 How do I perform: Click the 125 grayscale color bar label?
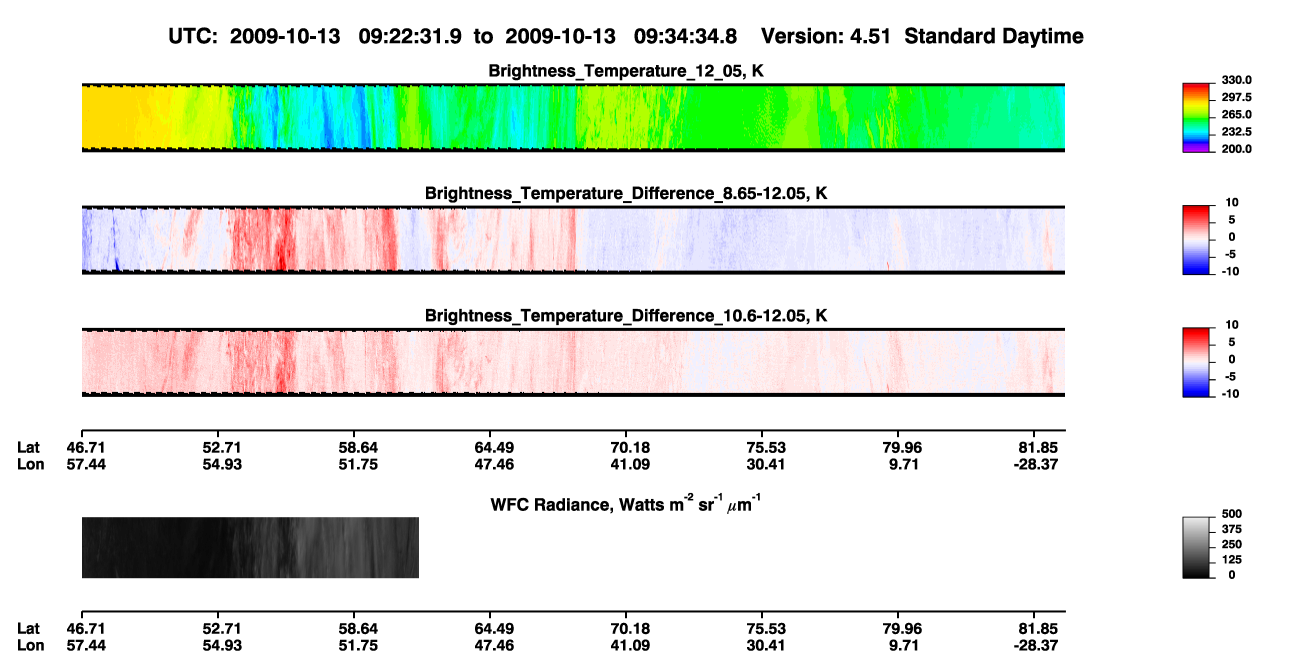1233,560
